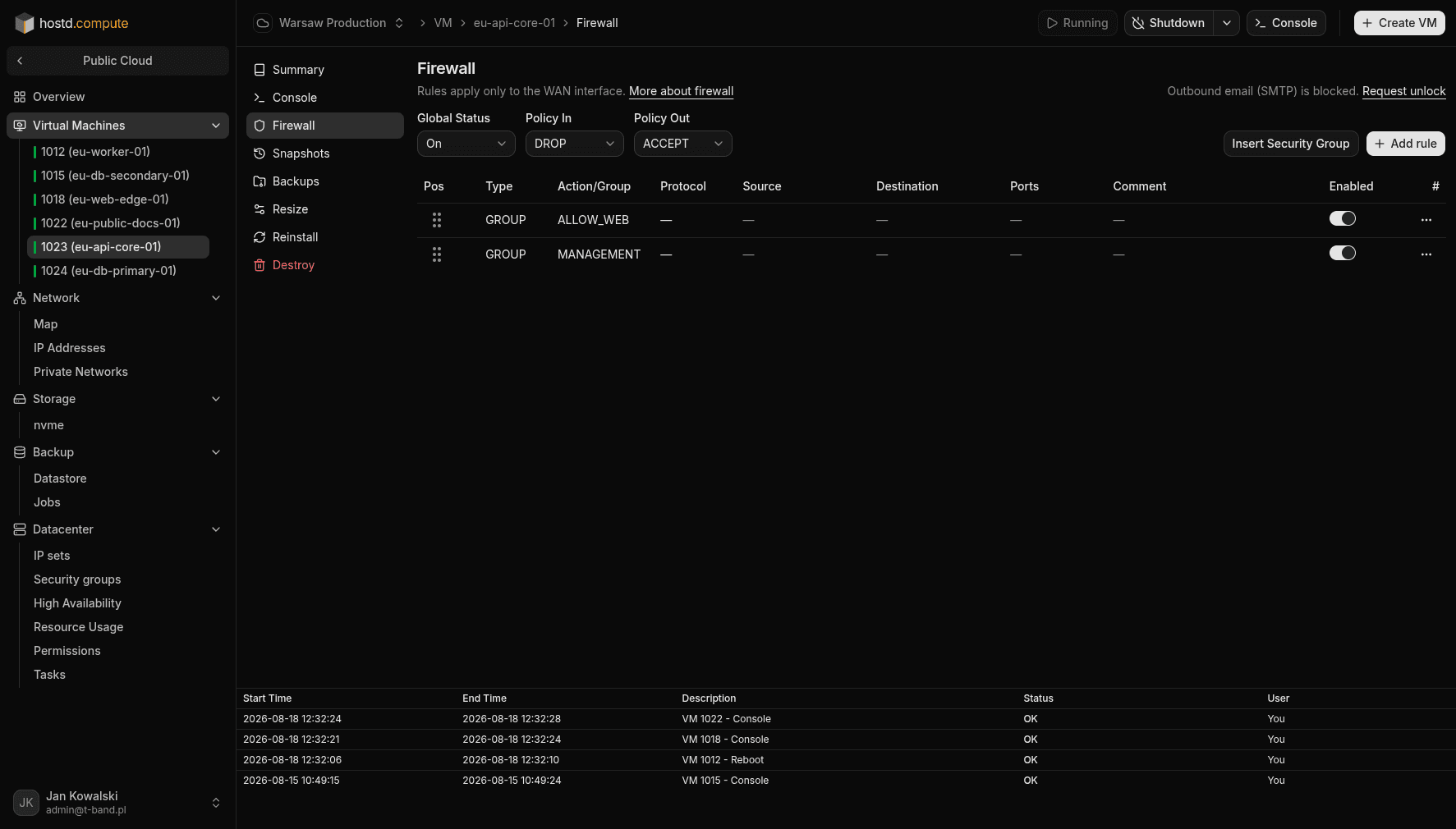
Task: Click the hostd.compute logo icon
Action: pyautogui.click(x=25, y=23)
